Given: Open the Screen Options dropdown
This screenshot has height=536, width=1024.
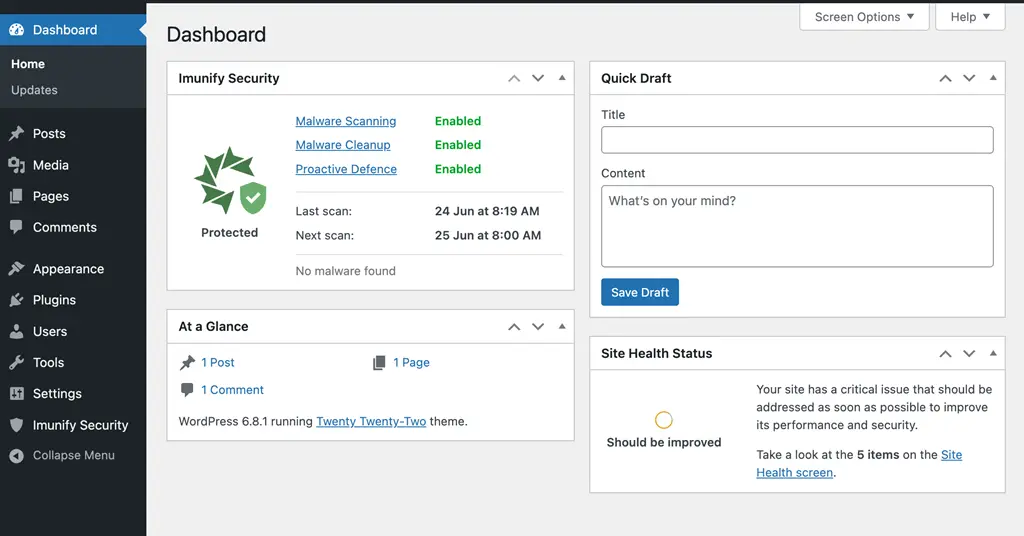Looking at the screenshot, I should [864, 17].
